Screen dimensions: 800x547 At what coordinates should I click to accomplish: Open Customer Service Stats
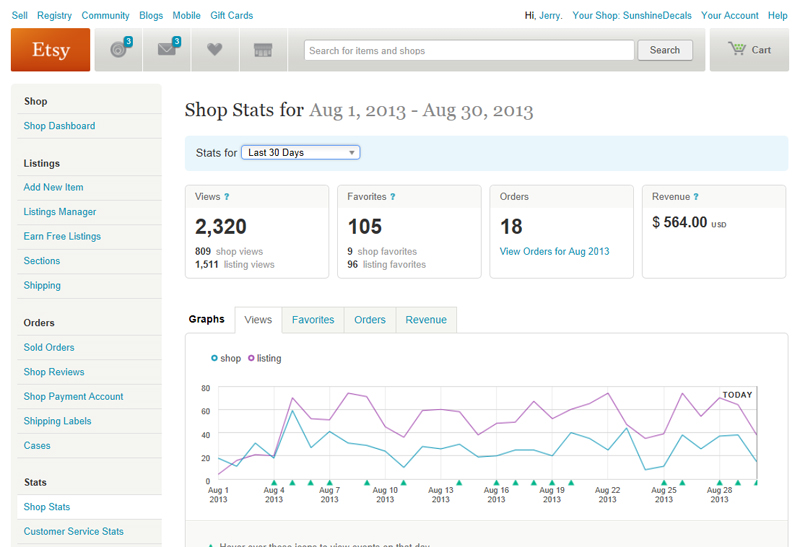(73, 531)
